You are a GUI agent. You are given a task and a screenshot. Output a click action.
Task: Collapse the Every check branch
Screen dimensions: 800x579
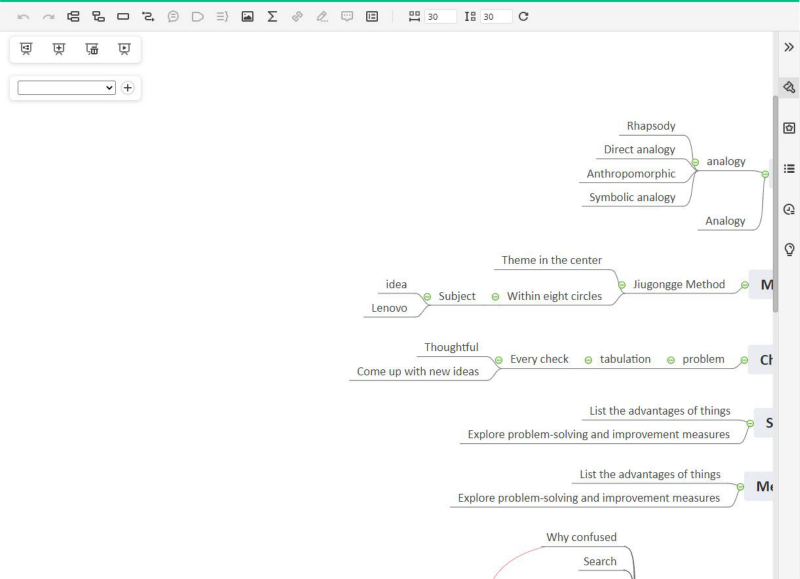498,360
